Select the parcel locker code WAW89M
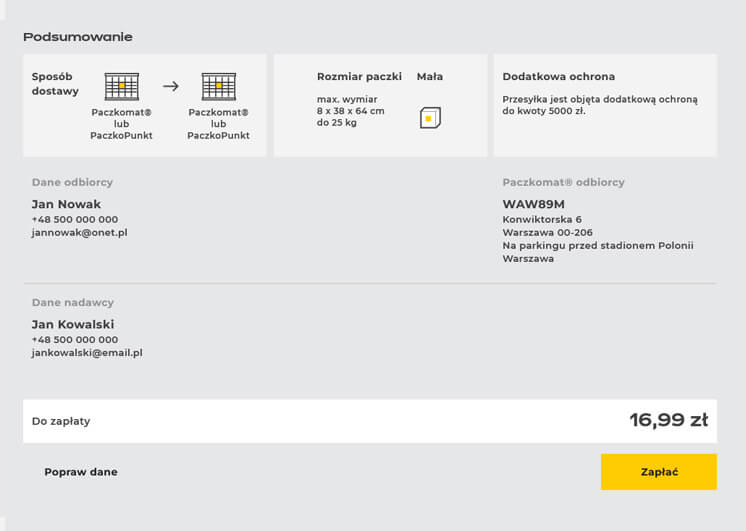The image size is (746, 531). tap(533, 204)
